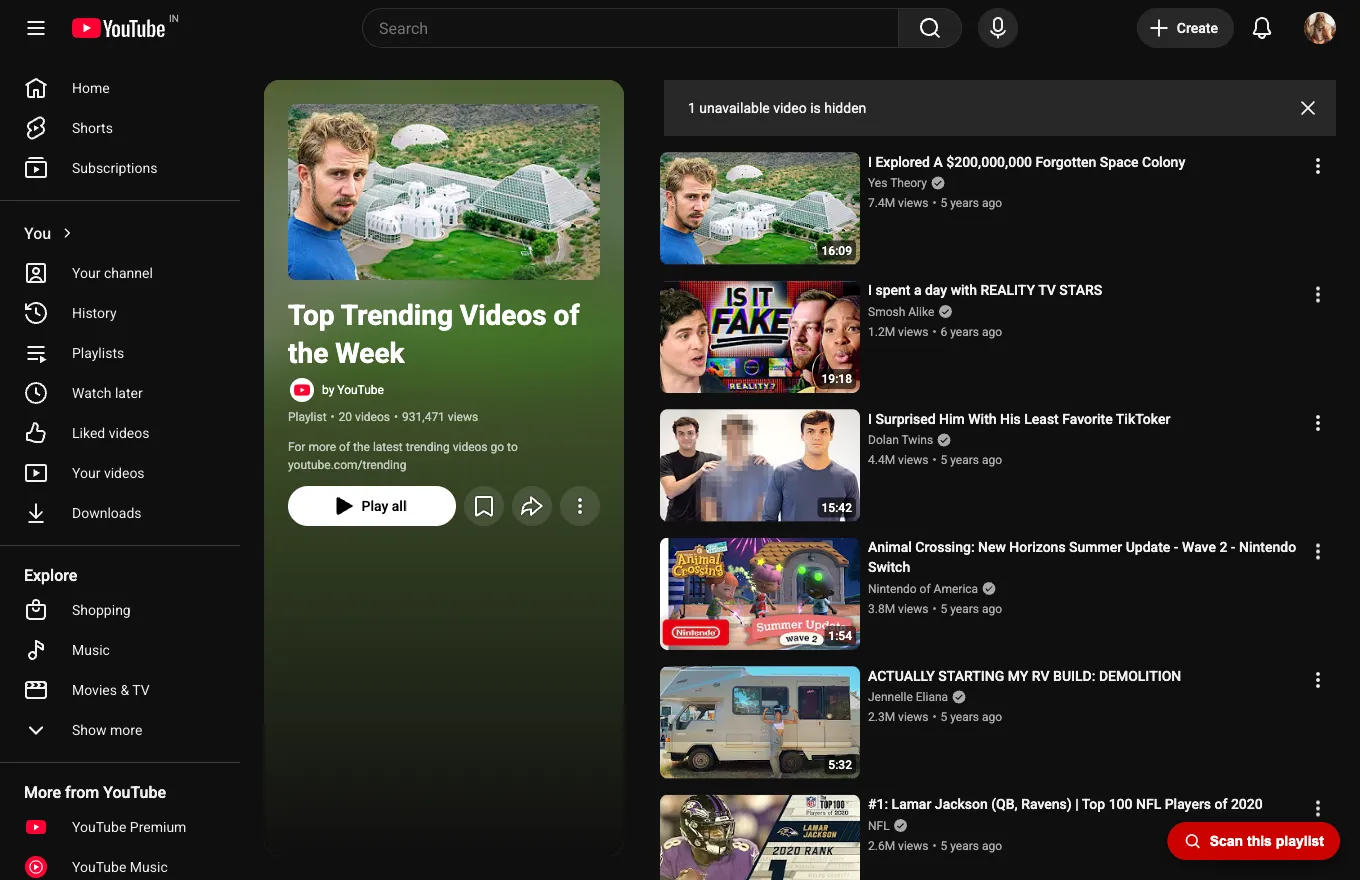Screen dimensions: 1360x880
Task: Open YouTube Premium link
Action: click(120, 827)
